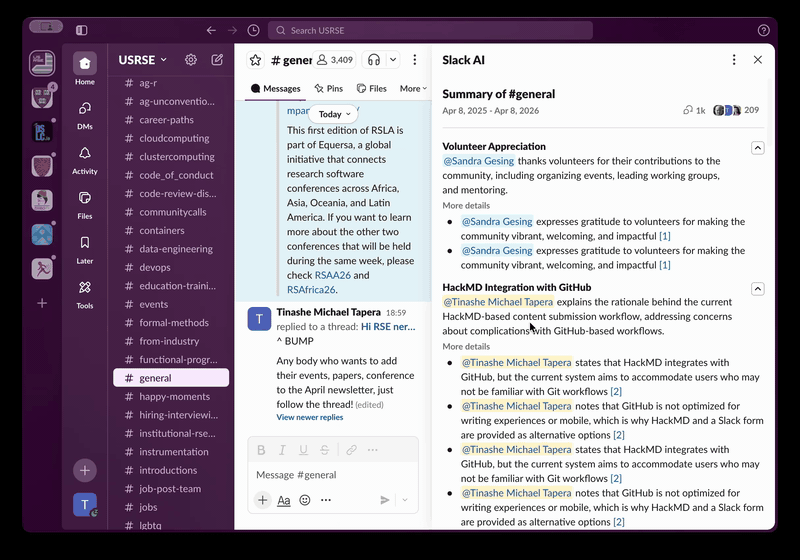Image resolution: width=800 pixels, height=560 pixels.
Task: Click the Message #general input field
Action: 333,475
